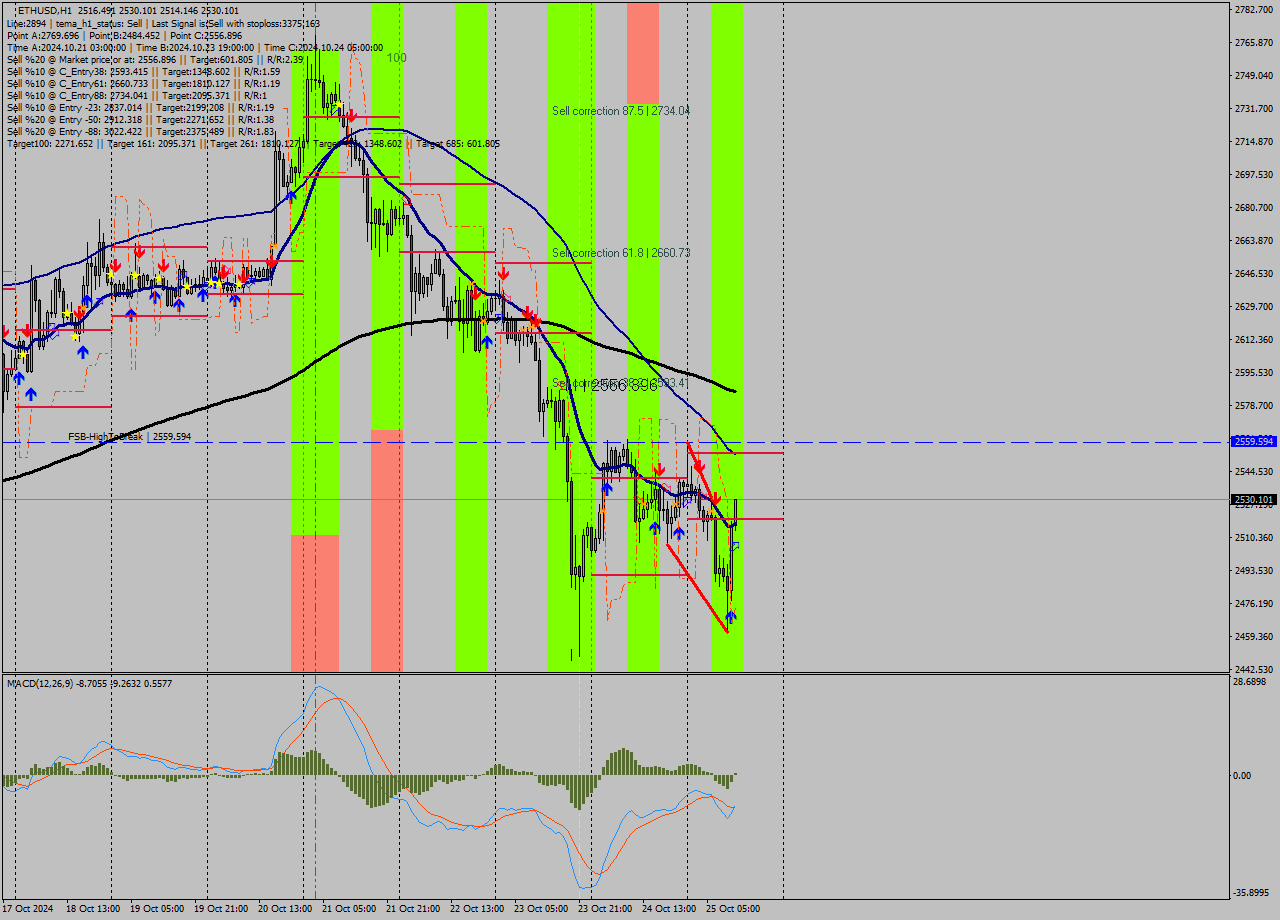Click MACD scale value -35.8995
Image resolution: width=1280 pixels, height=920 pixels.
tap(1253, 893)
